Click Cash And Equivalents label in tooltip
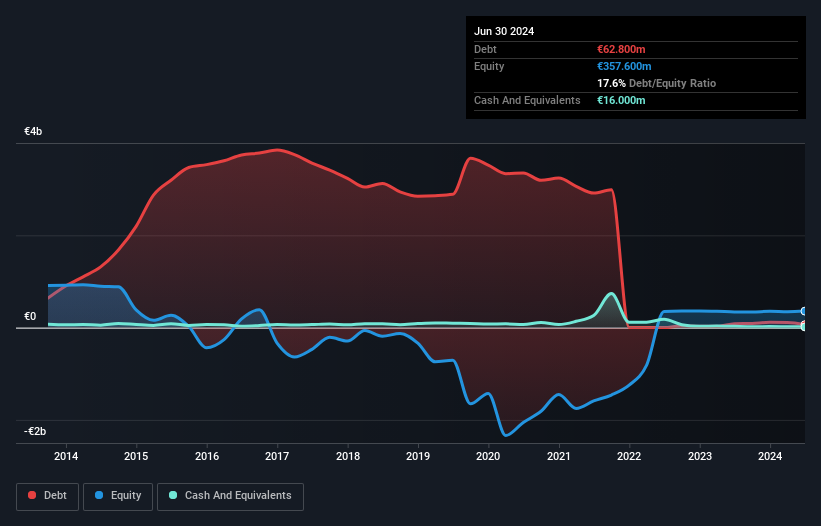The image size is (821, 526). tap(527, 100)
